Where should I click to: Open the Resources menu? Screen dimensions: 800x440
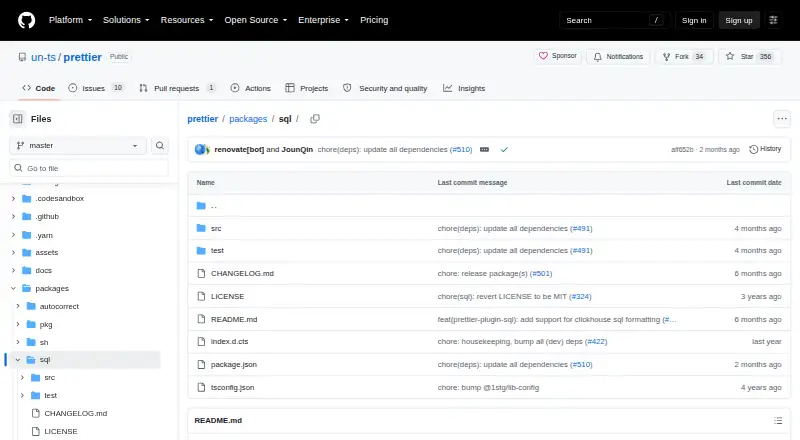pyautogui.click(x=187, y=20)
